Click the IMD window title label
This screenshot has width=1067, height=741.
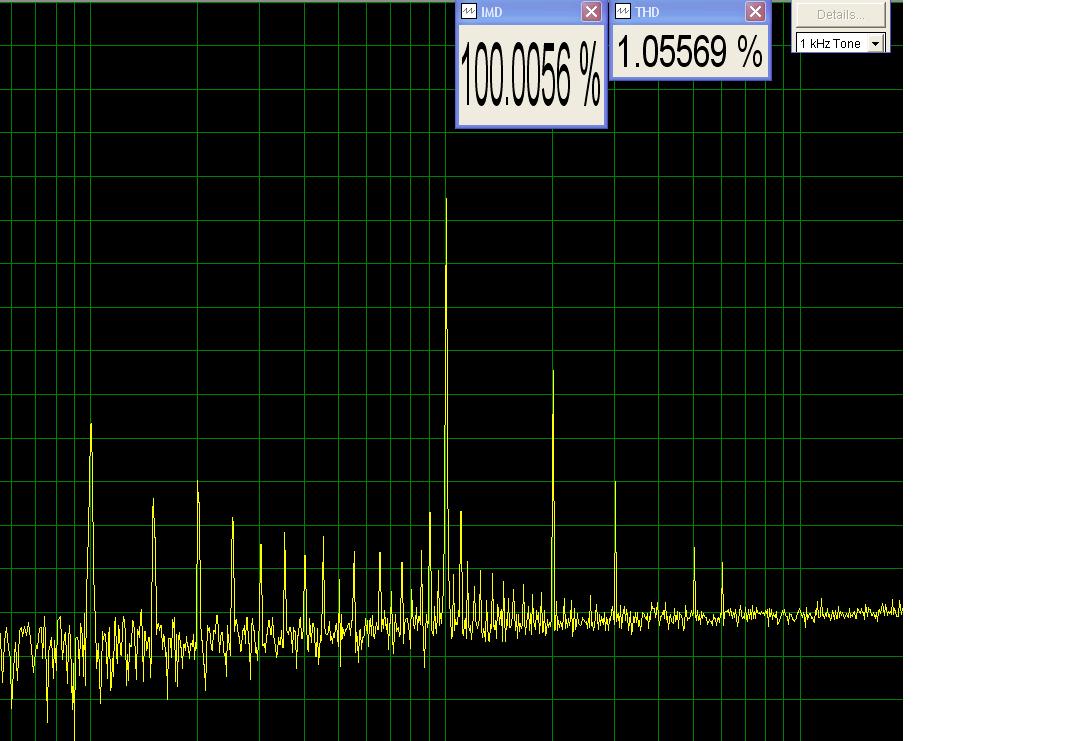click(491, 12)
